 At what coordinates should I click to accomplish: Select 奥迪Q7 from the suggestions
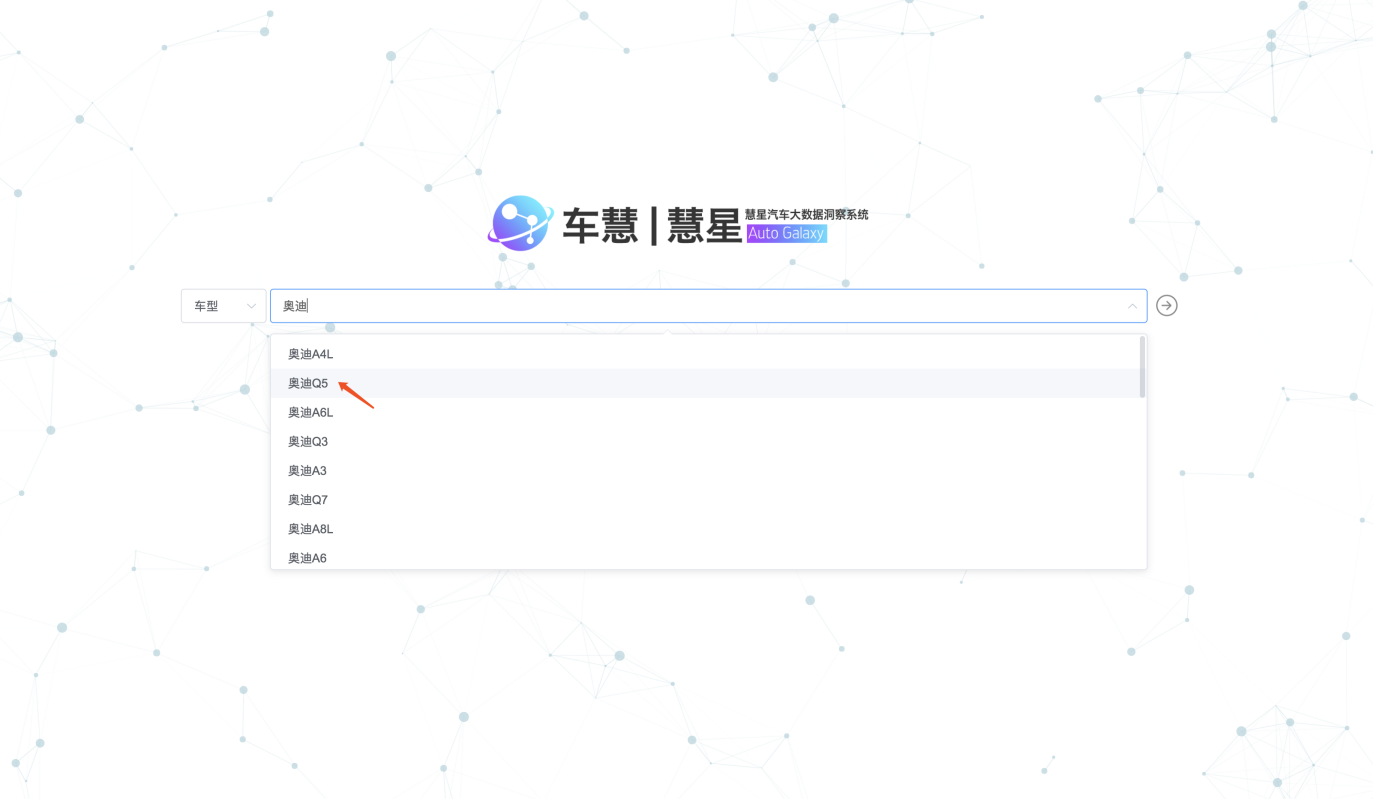coord(708,499)
